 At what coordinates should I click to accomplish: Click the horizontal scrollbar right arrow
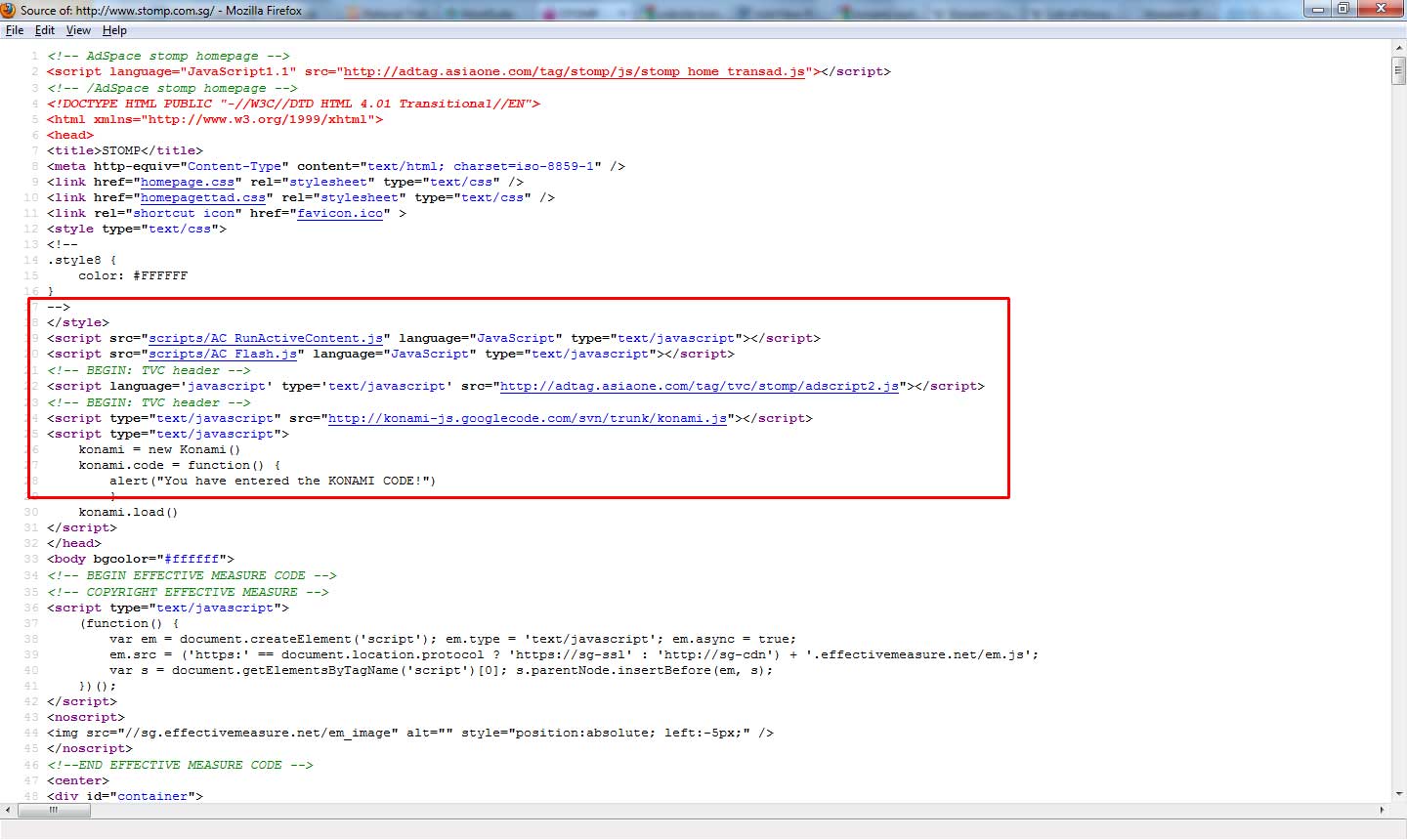[1383, 810]
